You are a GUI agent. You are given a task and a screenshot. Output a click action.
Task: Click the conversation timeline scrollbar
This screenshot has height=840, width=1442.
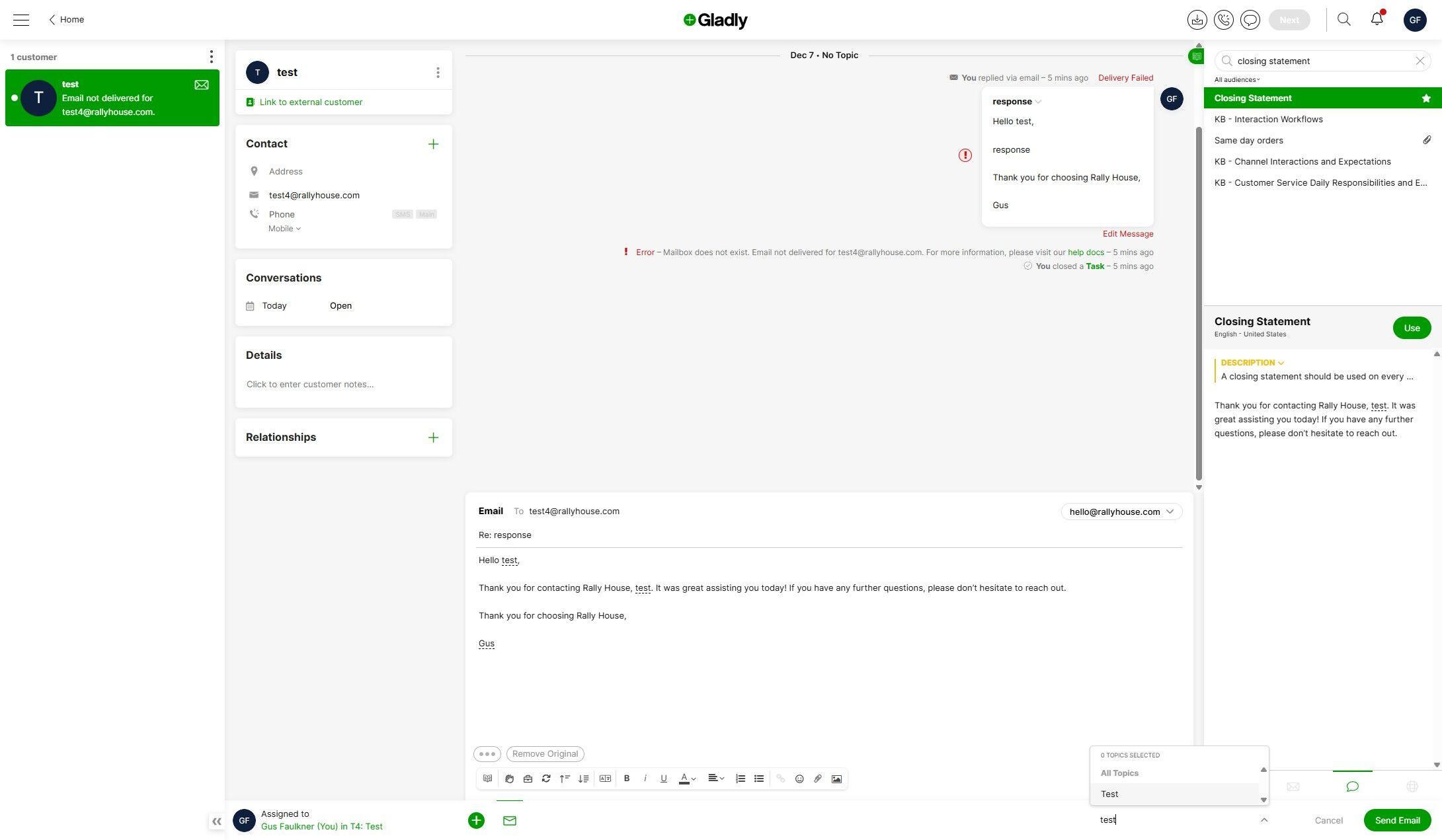pos(1198,304)
